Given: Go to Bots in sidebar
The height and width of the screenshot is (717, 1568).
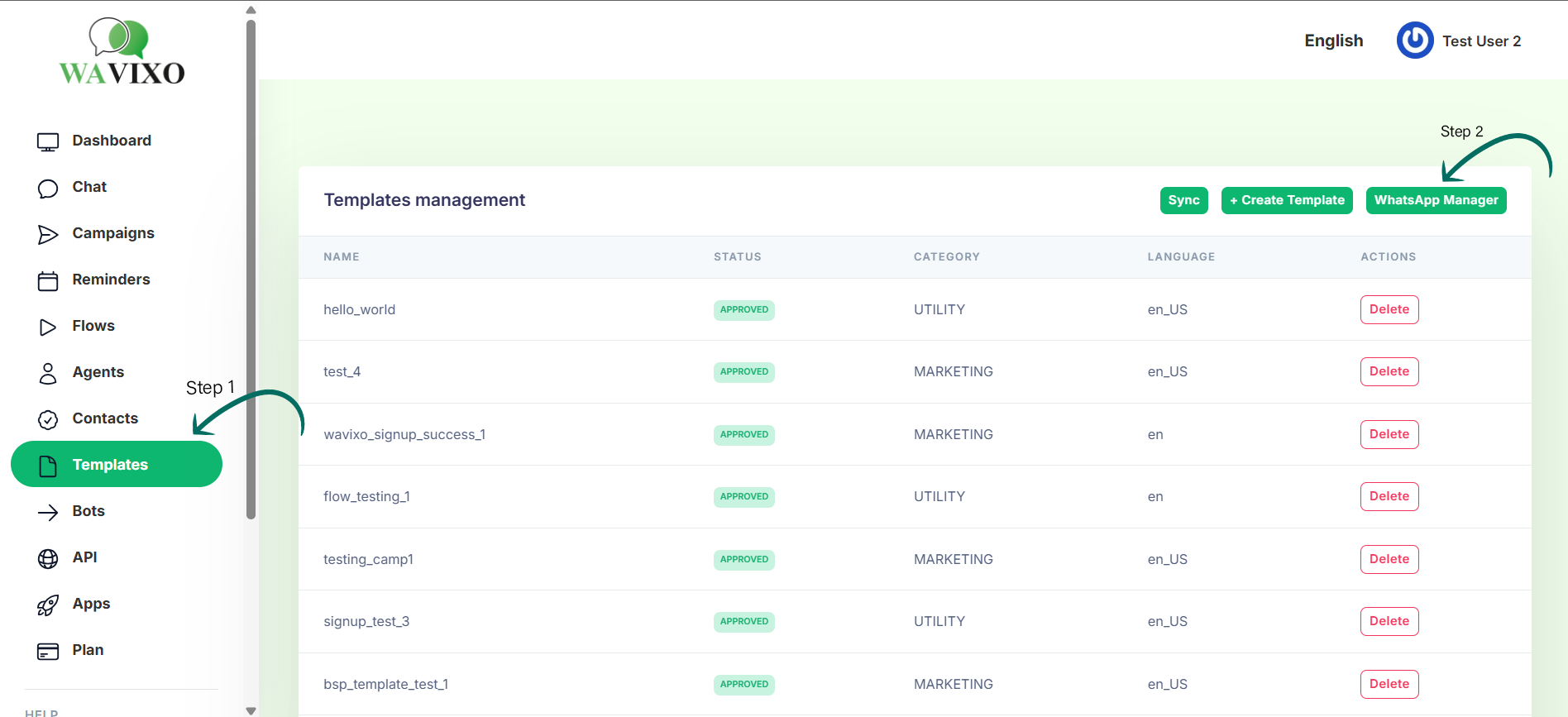Looking at the screenshot, I should tap(88, 511).
